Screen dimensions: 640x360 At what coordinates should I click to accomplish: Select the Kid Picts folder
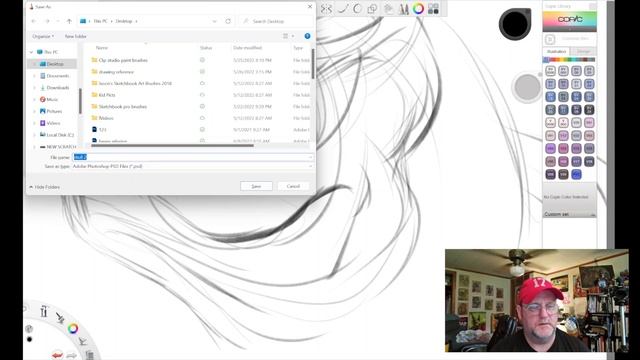tap(107, 95)
